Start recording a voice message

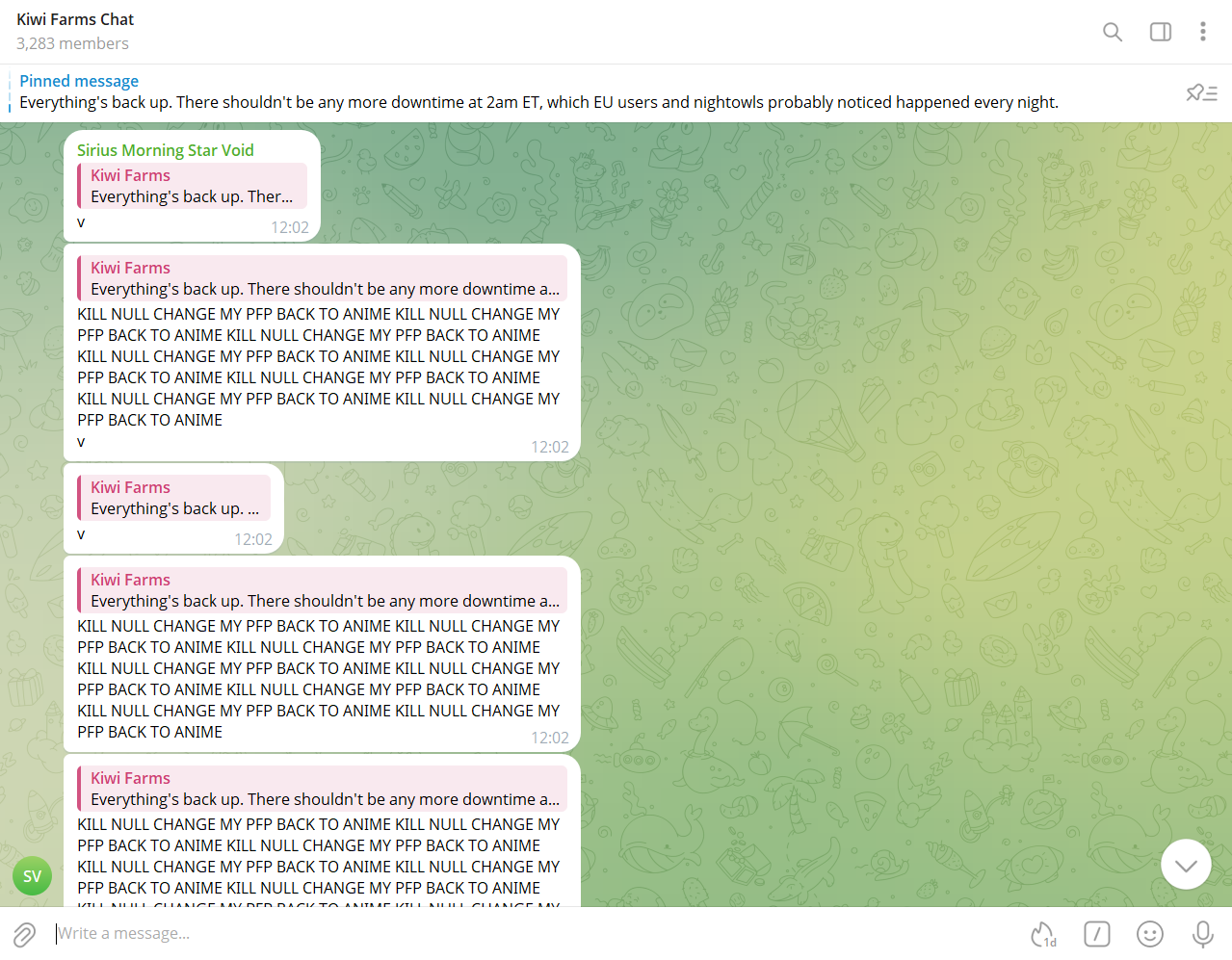(x=1202, y=934)
